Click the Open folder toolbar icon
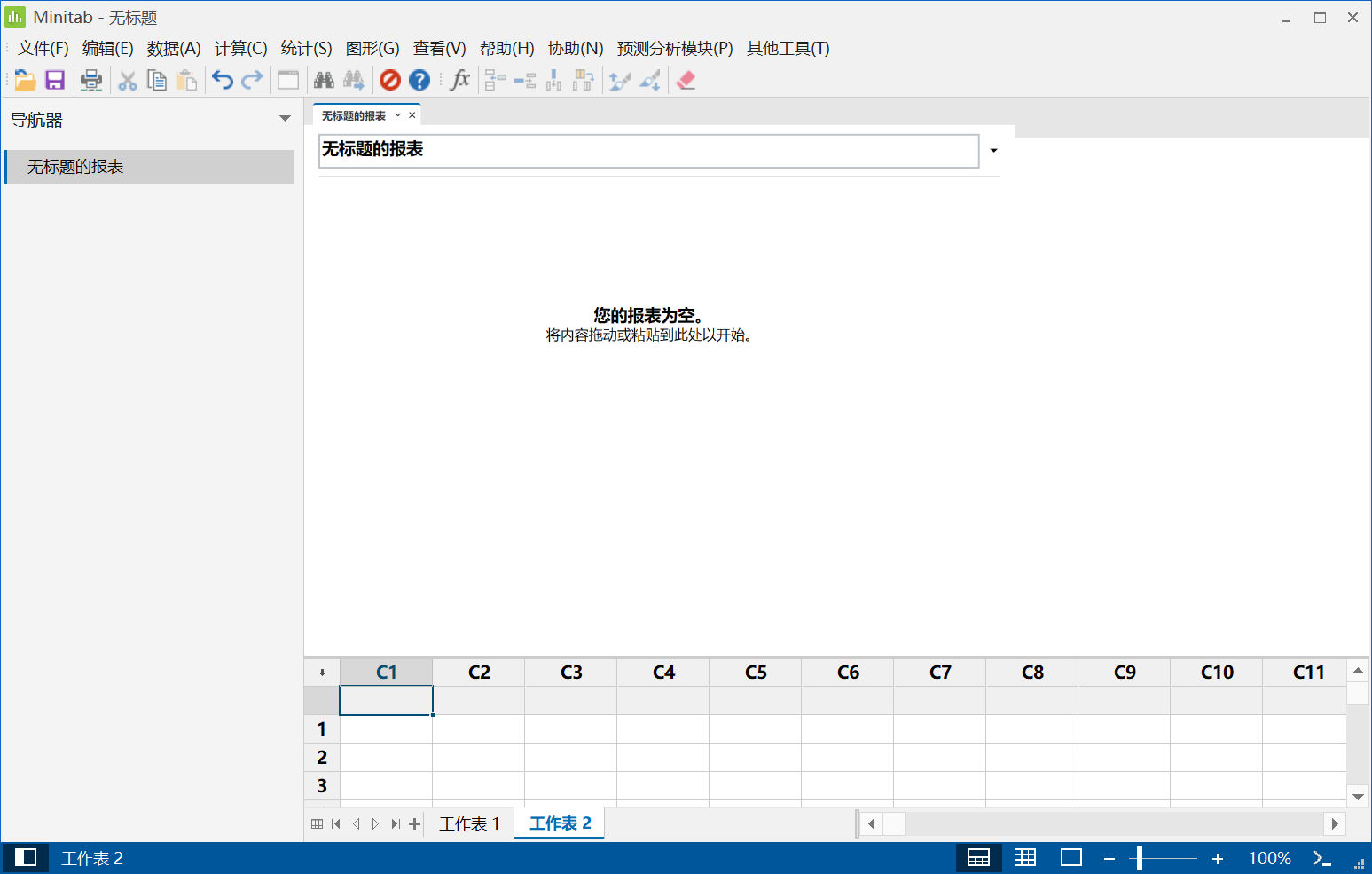 pyautogui.click(x=25, y=80)
